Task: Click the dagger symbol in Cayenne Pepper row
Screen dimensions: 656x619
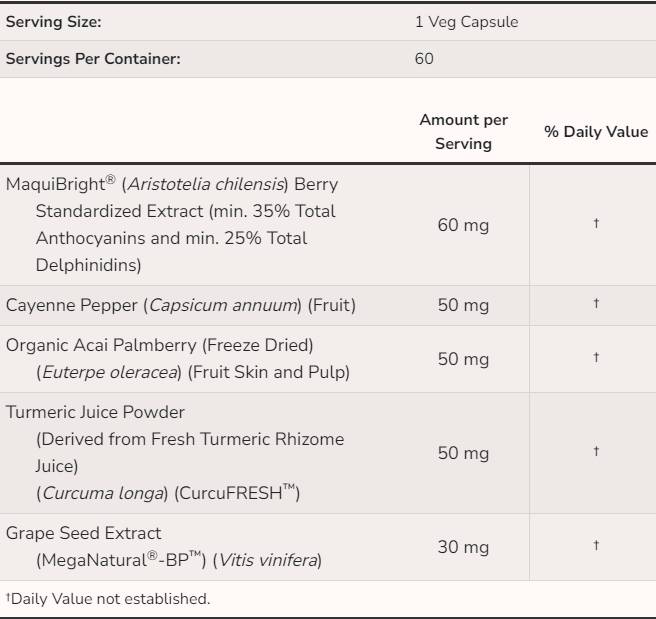Action: point(596,303)
